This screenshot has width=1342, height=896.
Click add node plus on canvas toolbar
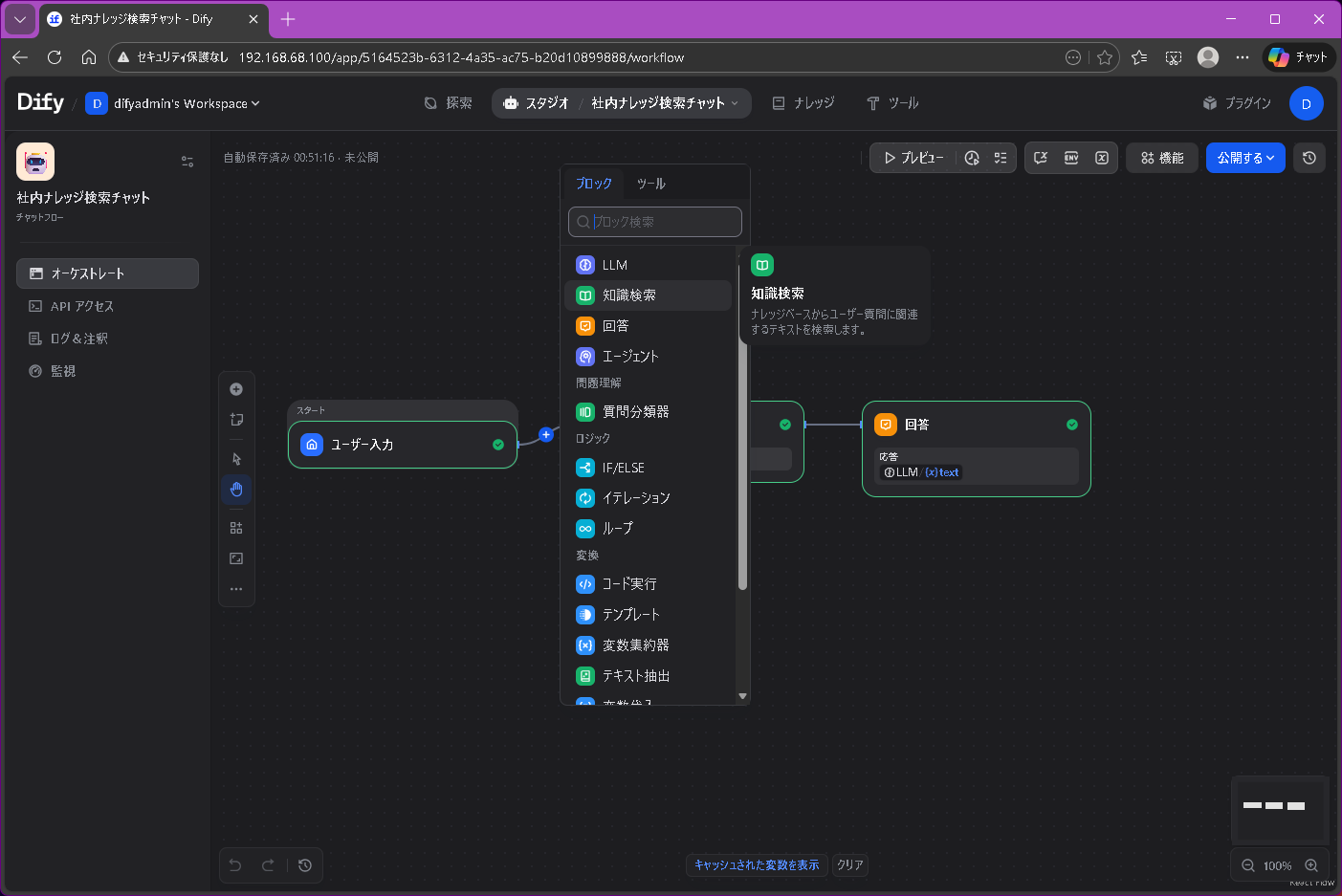(x=236, y=389)
